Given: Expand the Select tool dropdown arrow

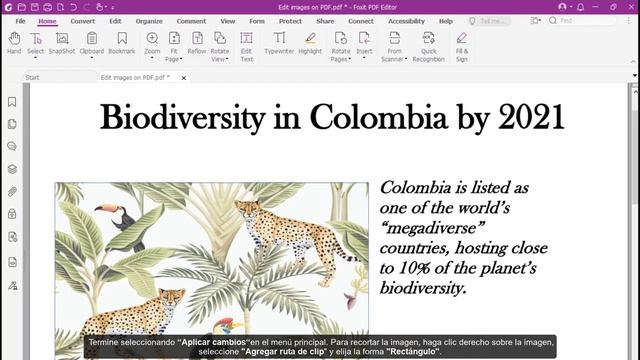Looking at the screenshot, I should pos(36,58).
